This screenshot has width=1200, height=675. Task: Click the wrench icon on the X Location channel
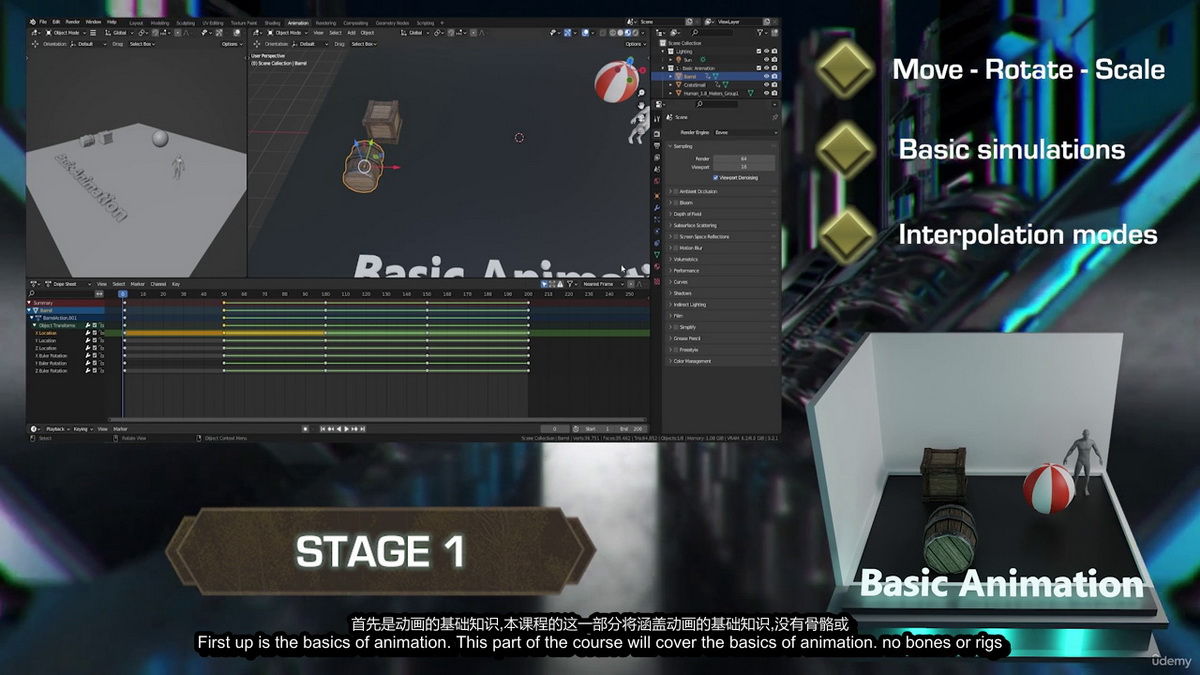(x=88, y=333)
